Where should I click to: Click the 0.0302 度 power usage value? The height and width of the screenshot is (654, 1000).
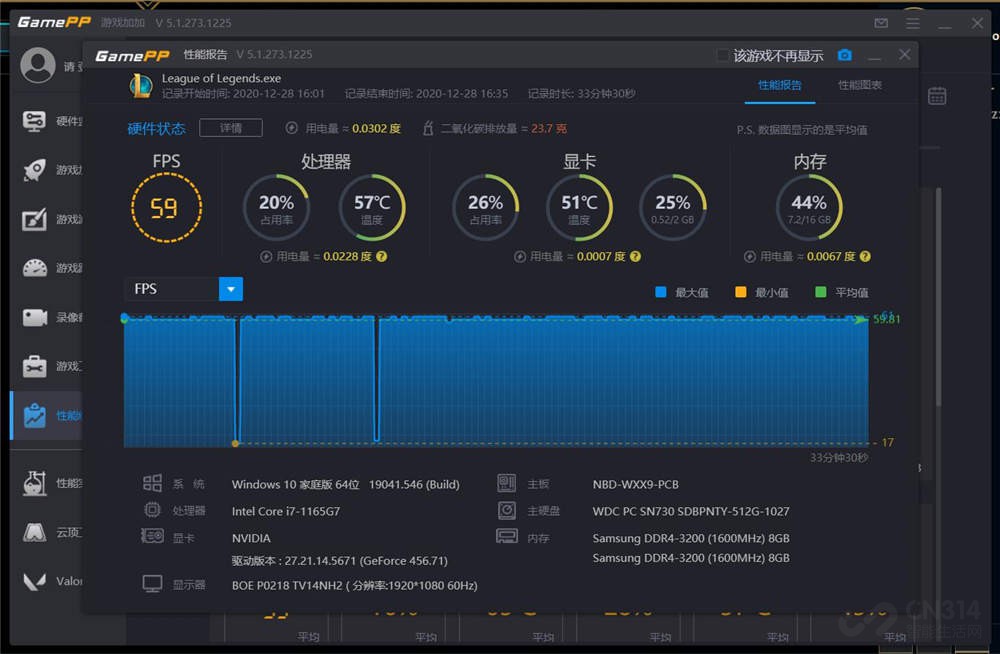(376, 128)
